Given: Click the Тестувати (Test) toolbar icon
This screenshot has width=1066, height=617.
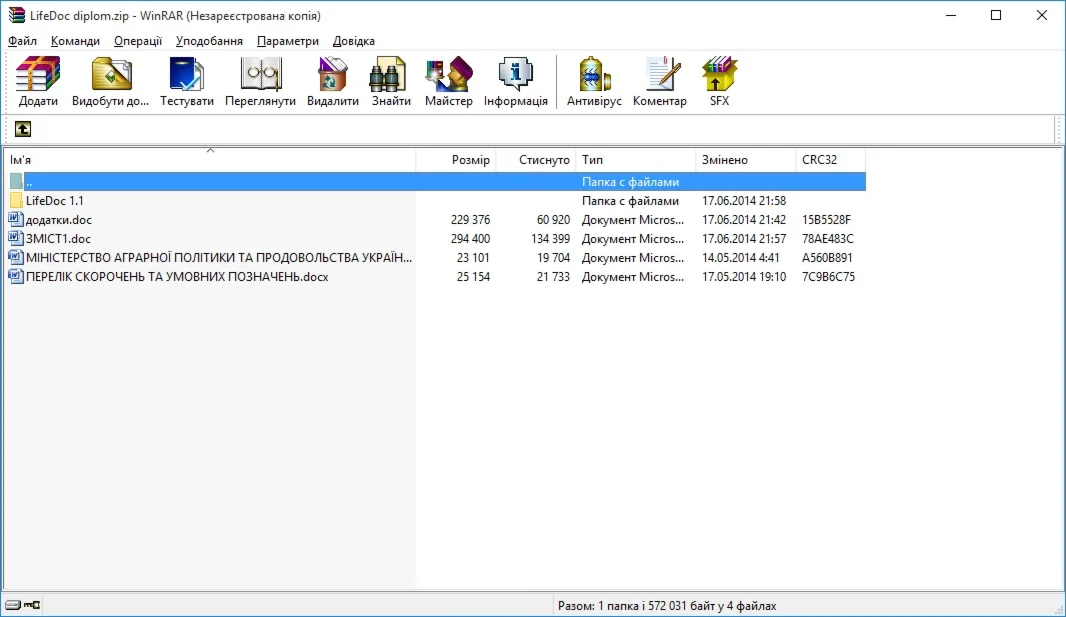Looking at the screenshot, I should coord(186,74).
